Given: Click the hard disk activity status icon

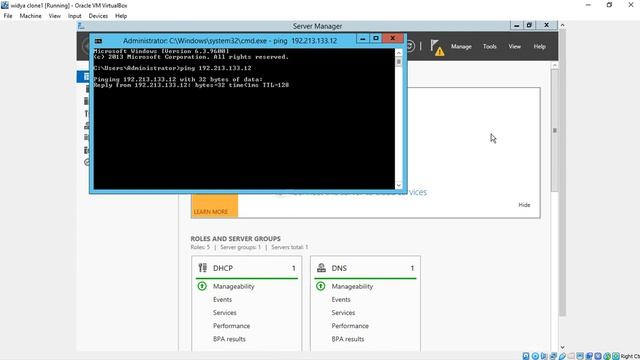Looking at the screenshot, I should coord(526,356).
